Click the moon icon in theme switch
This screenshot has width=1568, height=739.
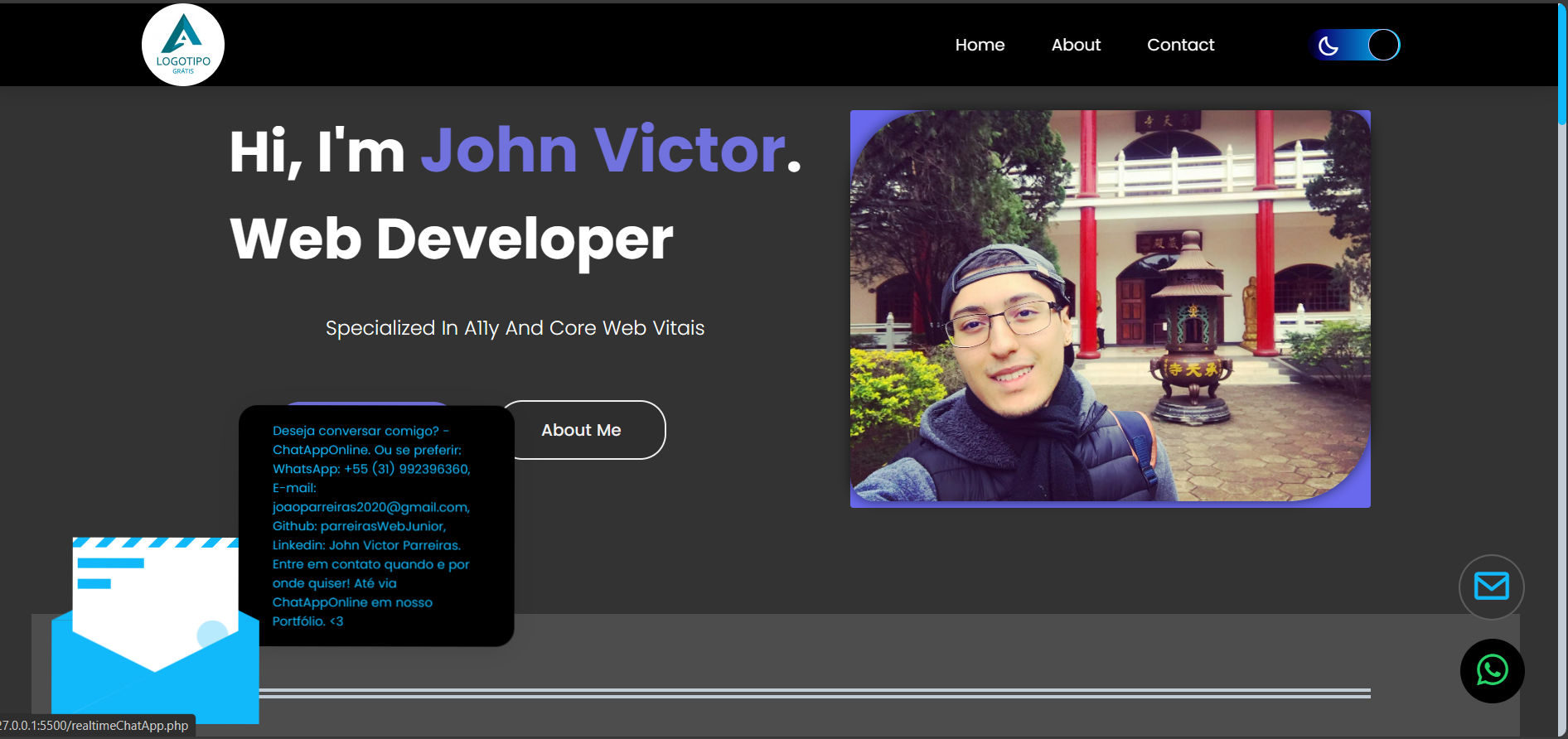point(1328,46)
